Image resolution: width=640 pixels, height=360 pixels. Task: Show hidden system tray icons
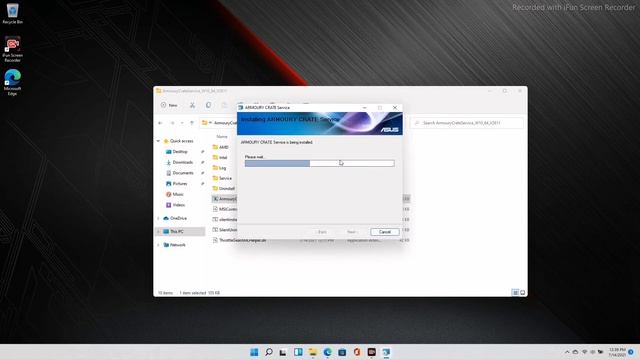click(x=567, y=352)
